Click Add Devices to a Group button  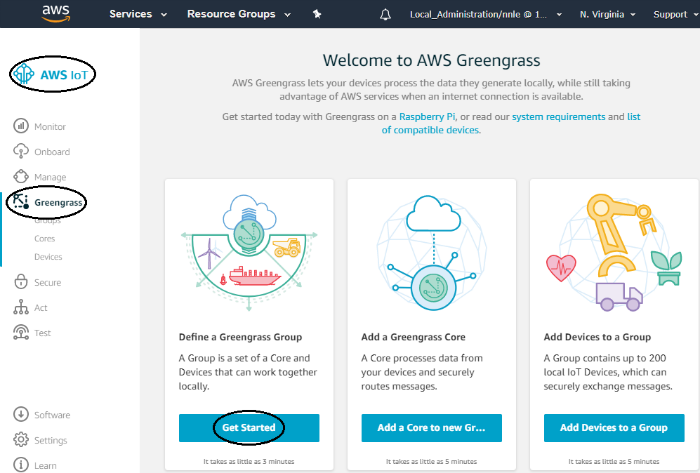click(x=614, y=427)
